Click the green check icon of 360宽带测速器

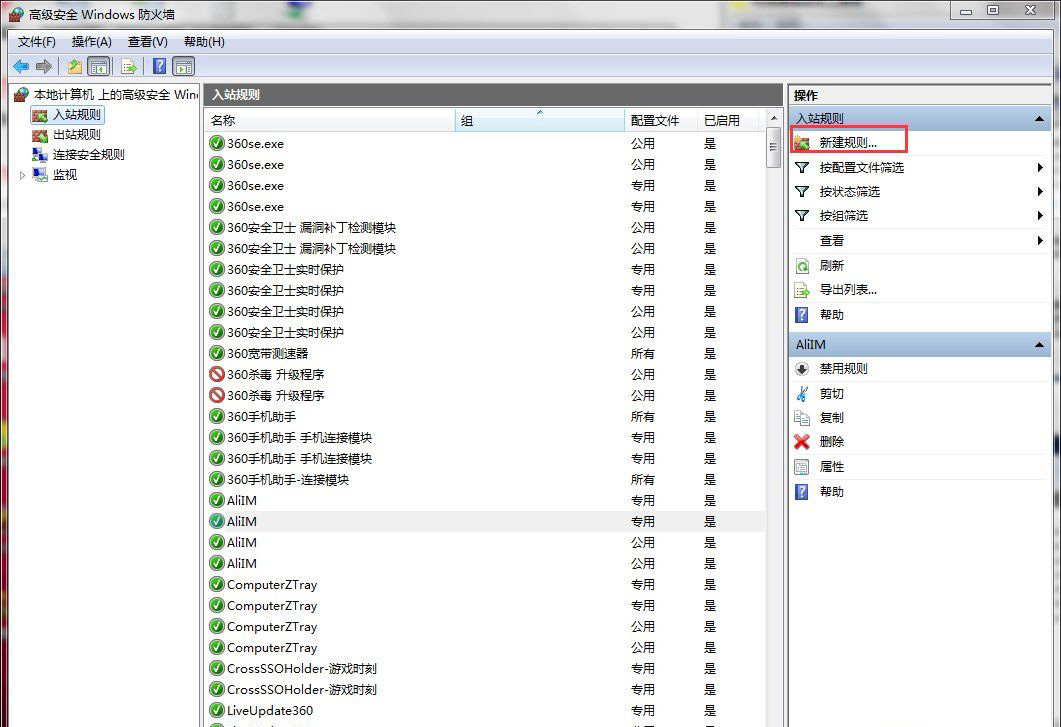click(217, 353)
